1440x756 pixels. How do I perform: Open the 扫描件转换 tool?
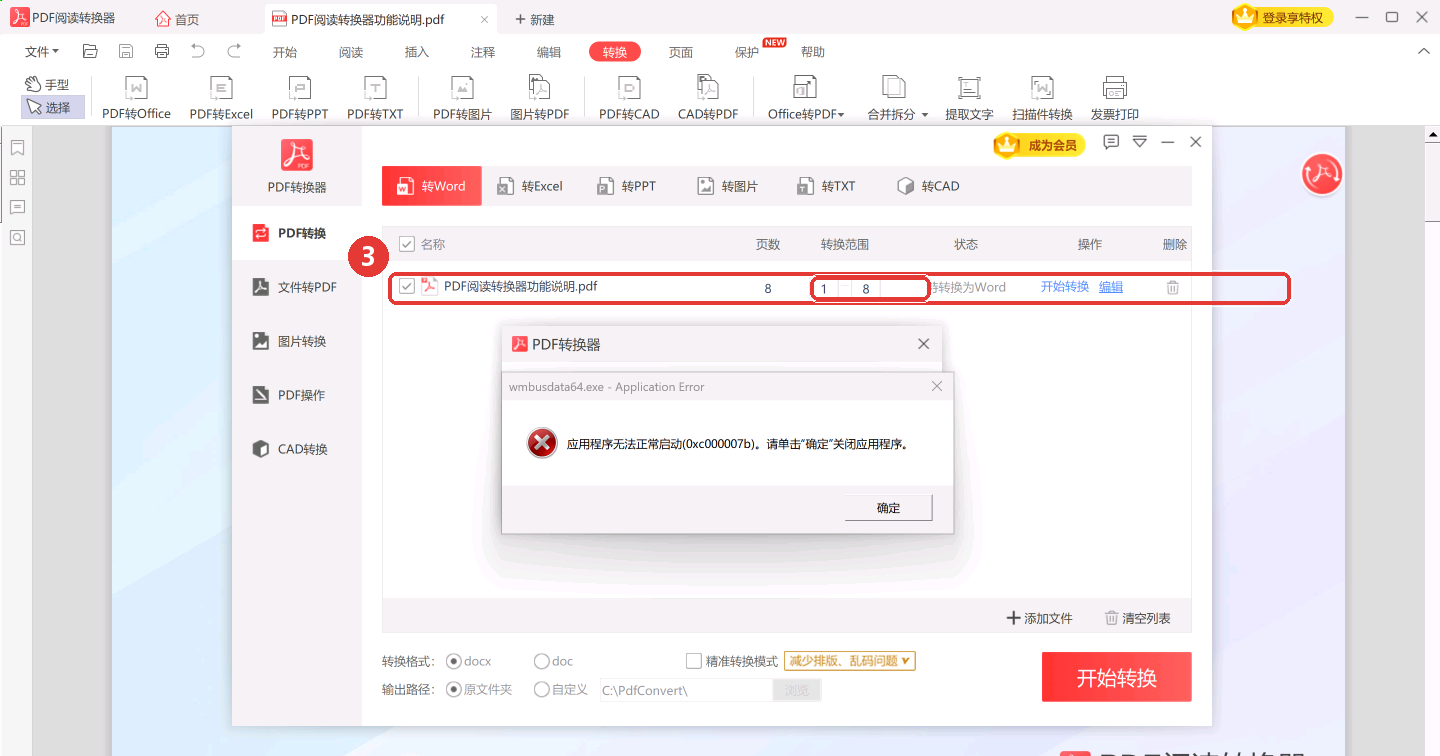tap(1042, 98)
